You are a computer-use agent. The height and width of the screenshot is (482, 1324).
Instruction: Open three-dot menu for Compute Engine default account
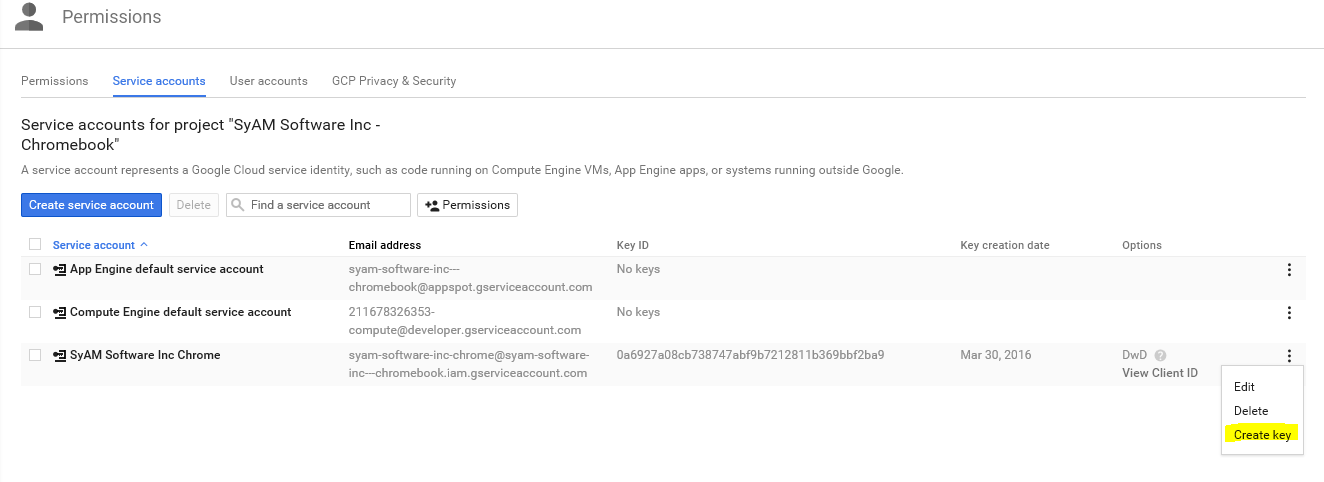1289,313
